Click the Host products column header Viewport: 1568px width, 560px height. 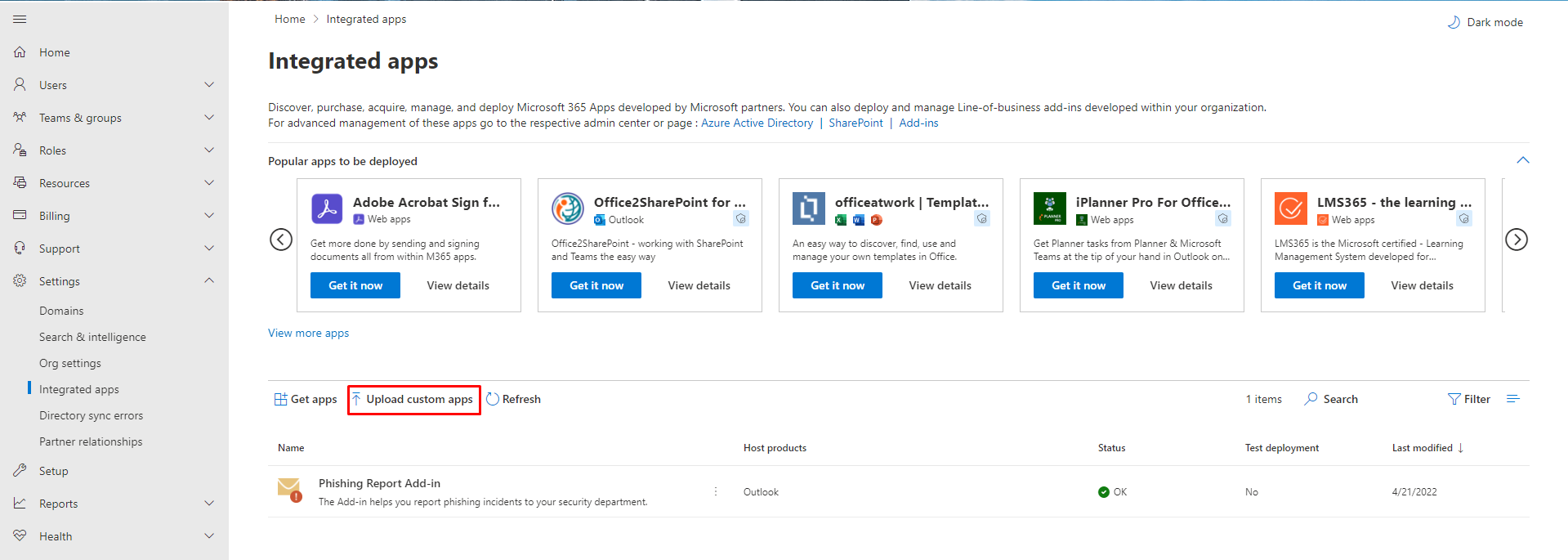pyautogui.click(x=775, y=448)
